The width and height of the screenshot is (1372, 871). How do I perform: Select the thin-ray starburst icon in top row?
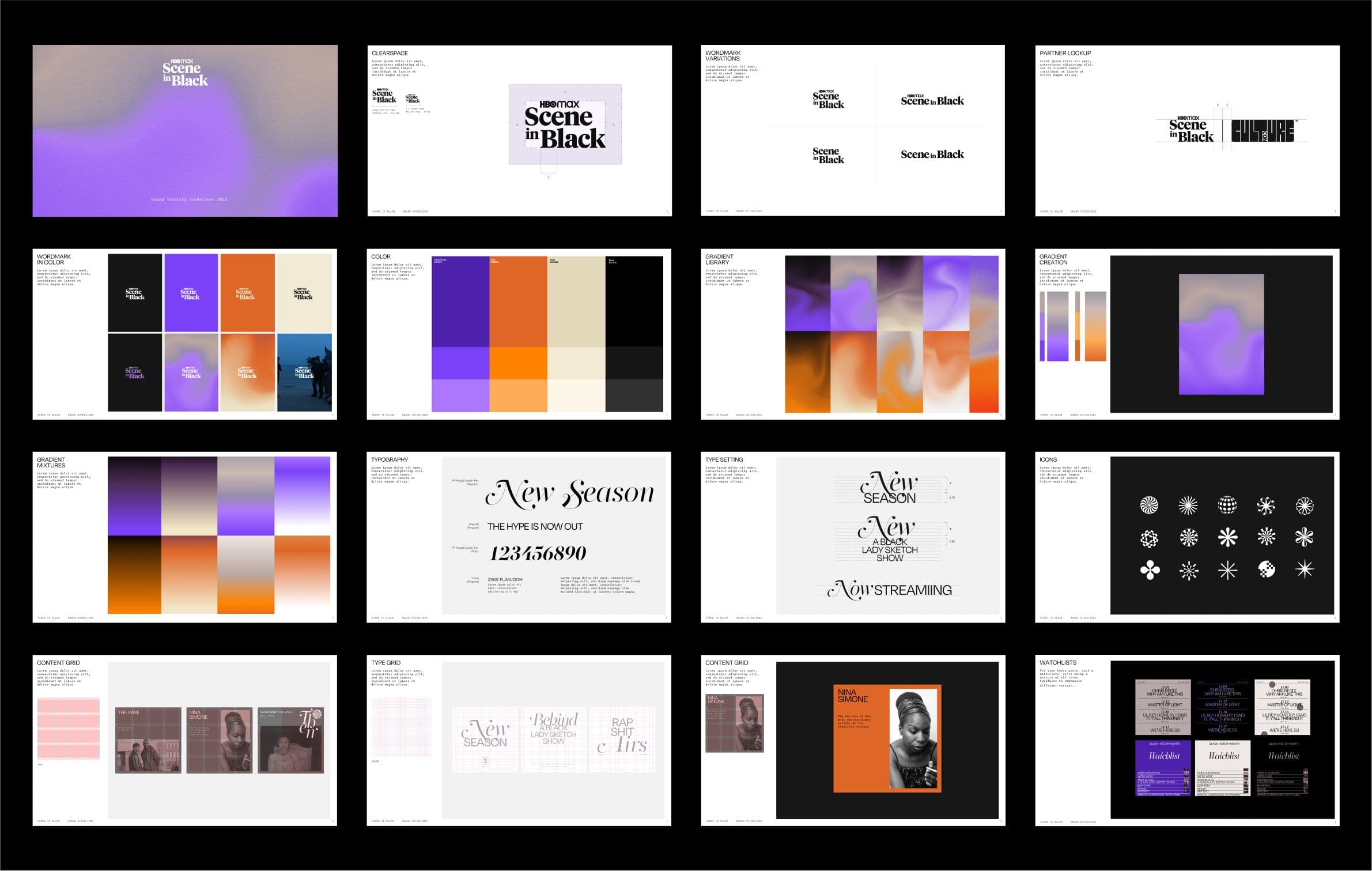(1188, 506)
